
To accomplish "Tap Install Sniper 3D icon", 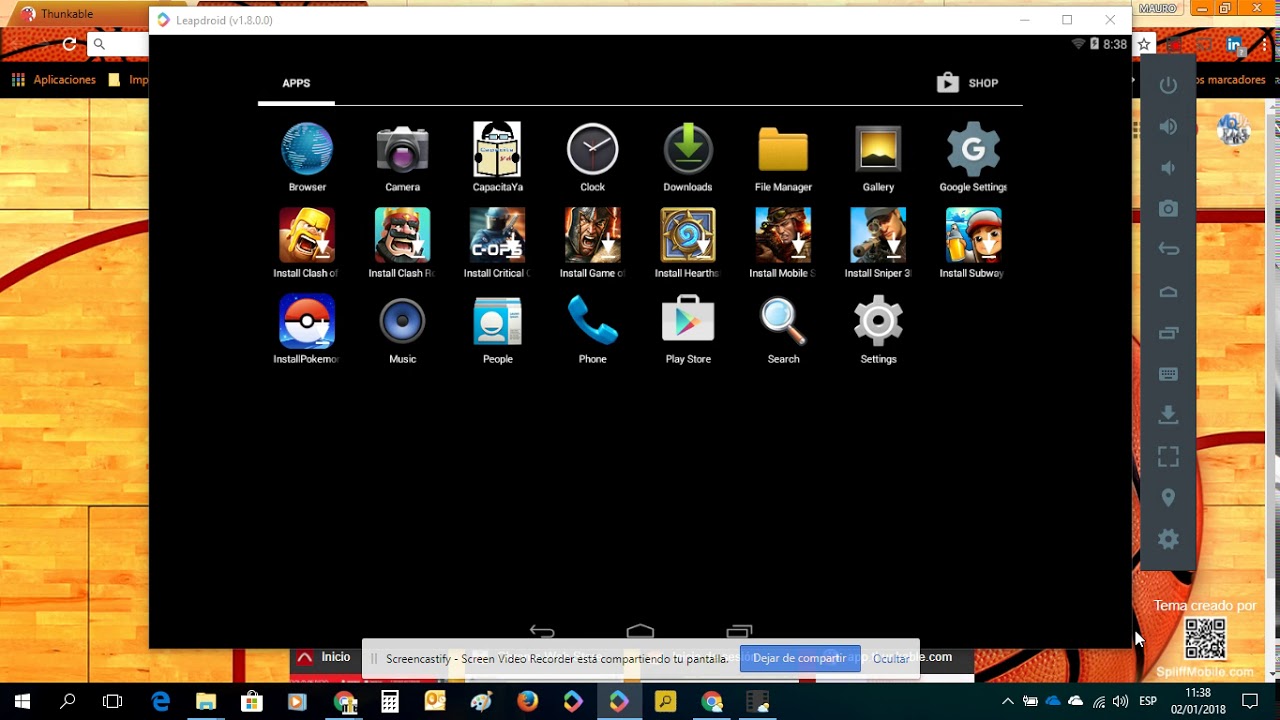I will coord(878,235).
